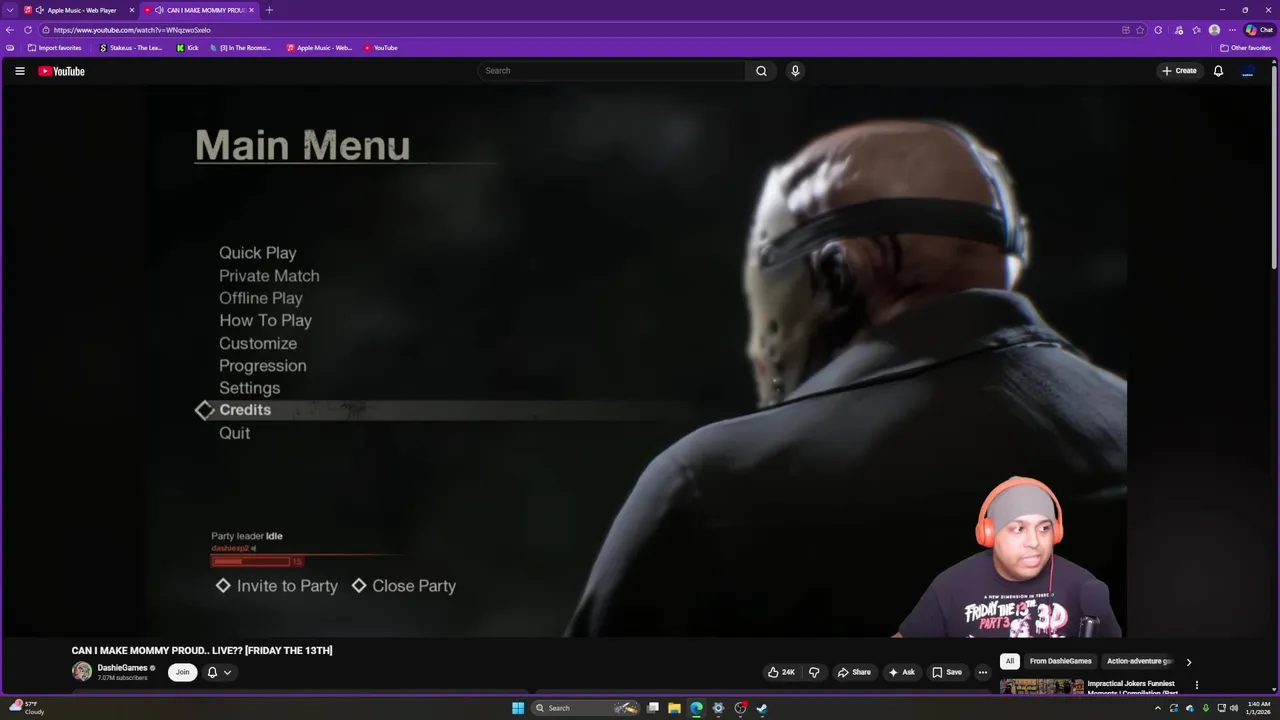Screen dimensions: 1280x720
Task: Open the Other favorites folder
Action: pyautogui.click(x=1245, y=48)
